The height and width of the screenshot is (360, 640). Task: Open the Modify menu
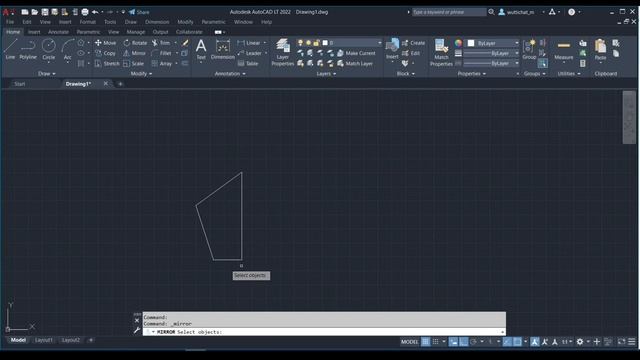pos(185,22)
